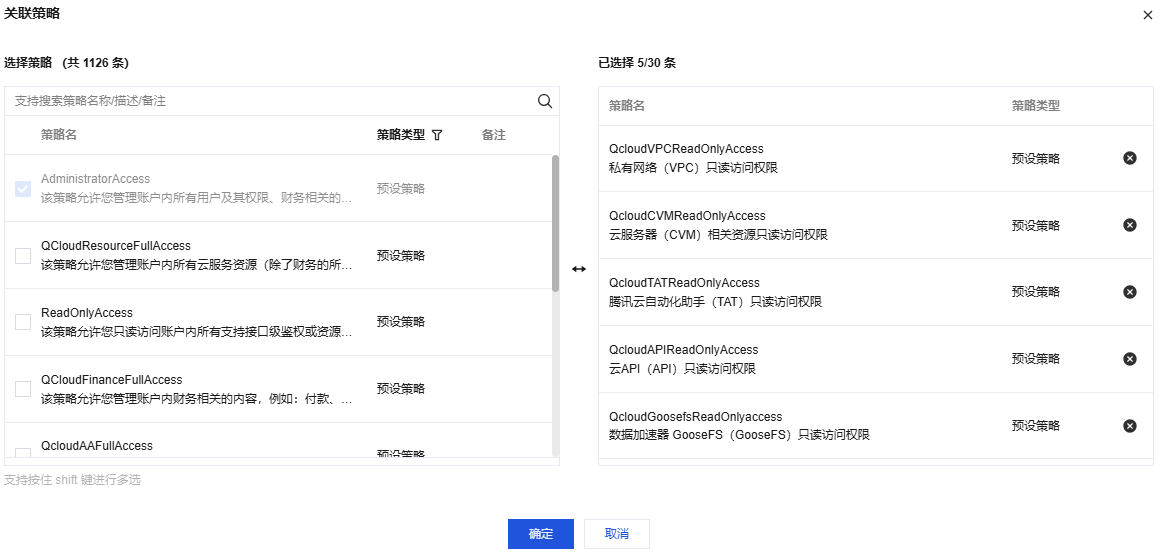The height and width of the screenshot is (554, 1161).
Task: Click the 策略类型 header in the selected table
Action: point(1036,105)
